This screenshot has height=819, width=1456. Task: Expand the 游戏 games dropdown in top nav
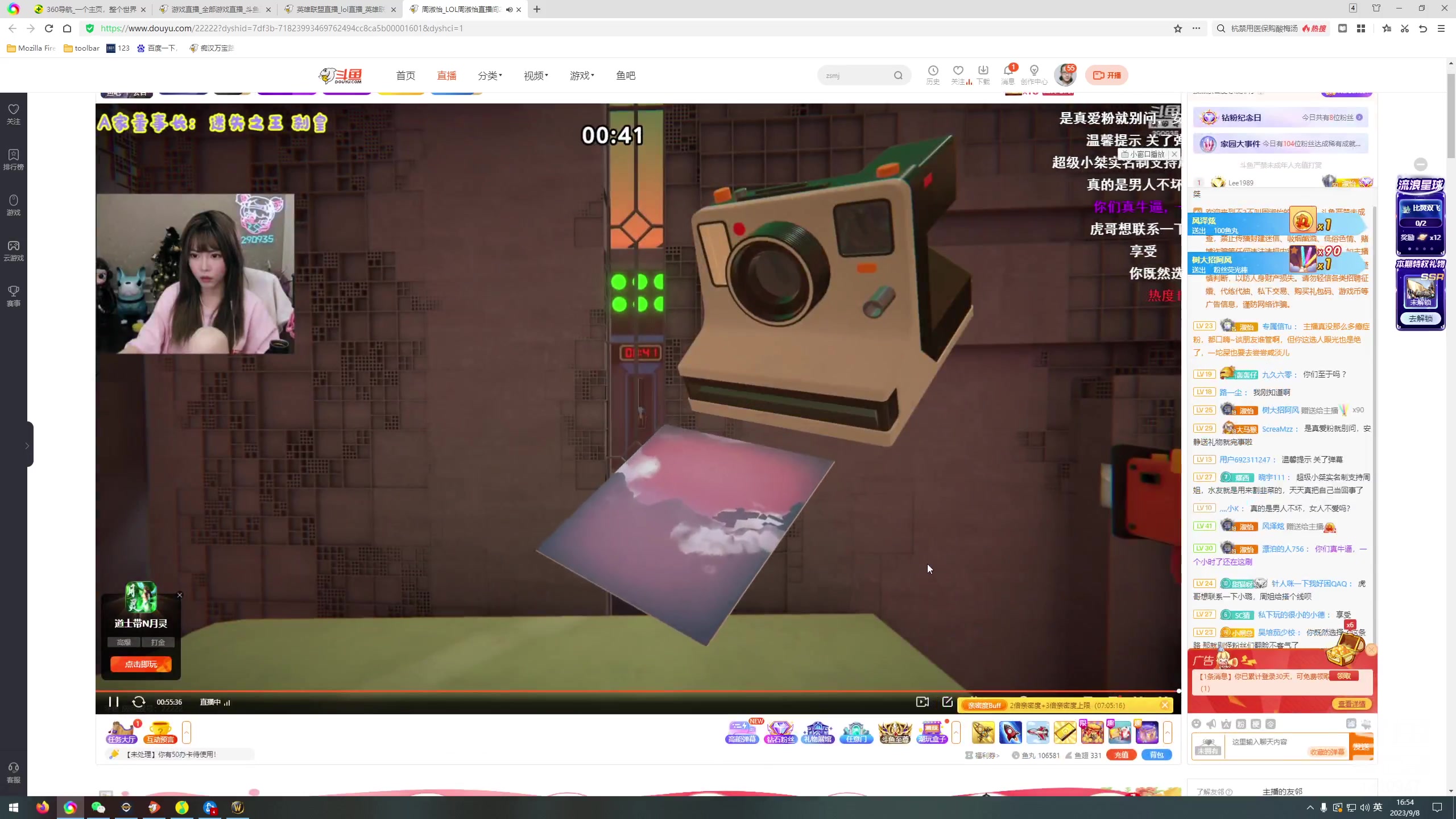click(x=582, y=76)
